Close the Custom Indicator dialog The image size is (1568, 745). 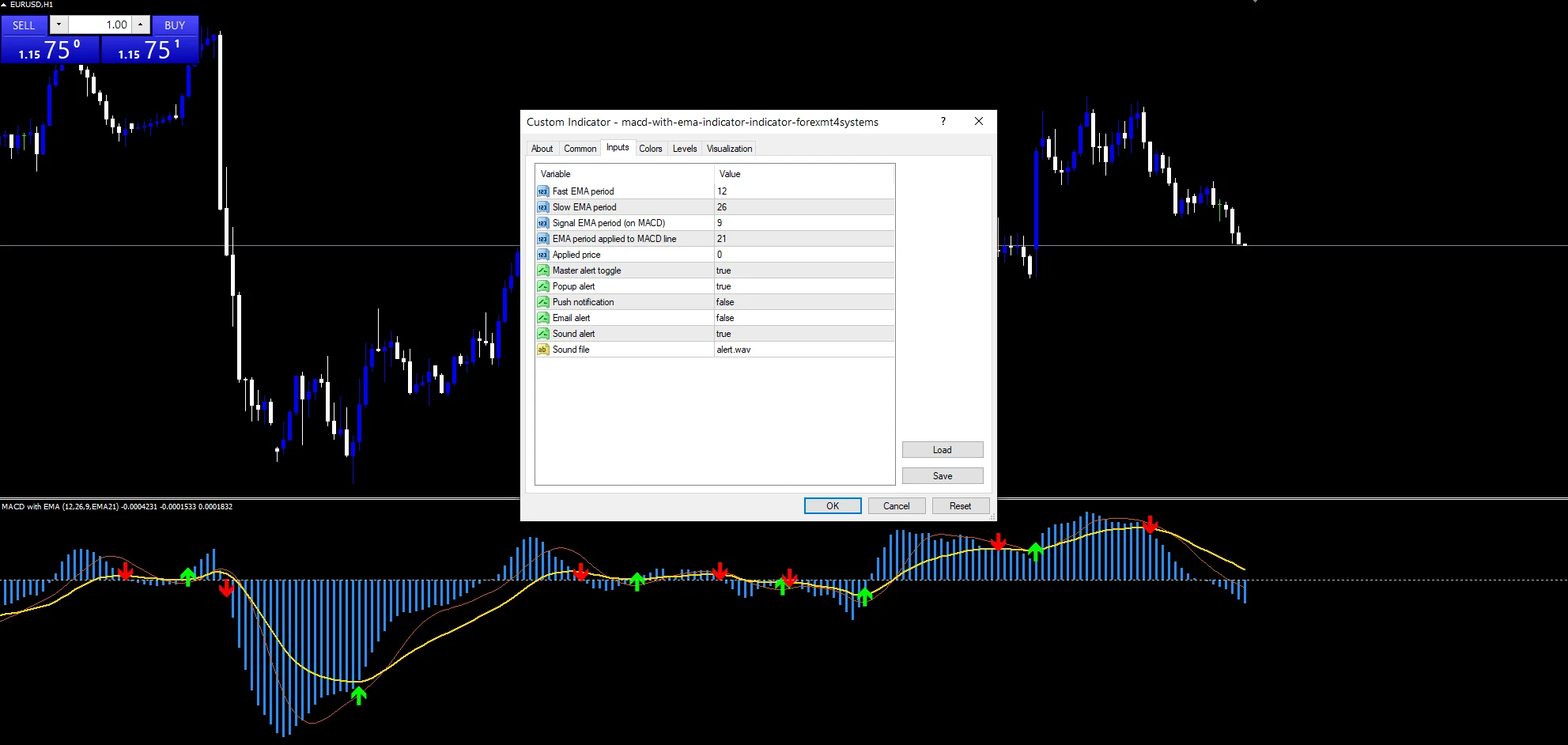point(979,121)
